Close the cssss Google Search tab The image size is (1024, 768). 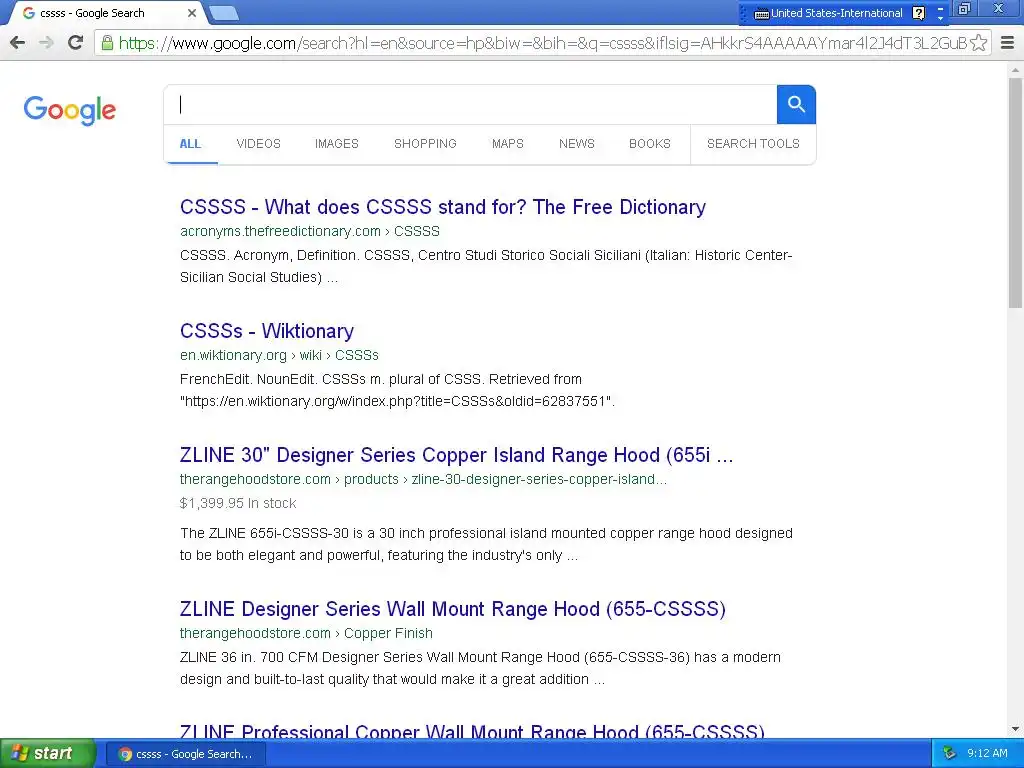(191, 13)
